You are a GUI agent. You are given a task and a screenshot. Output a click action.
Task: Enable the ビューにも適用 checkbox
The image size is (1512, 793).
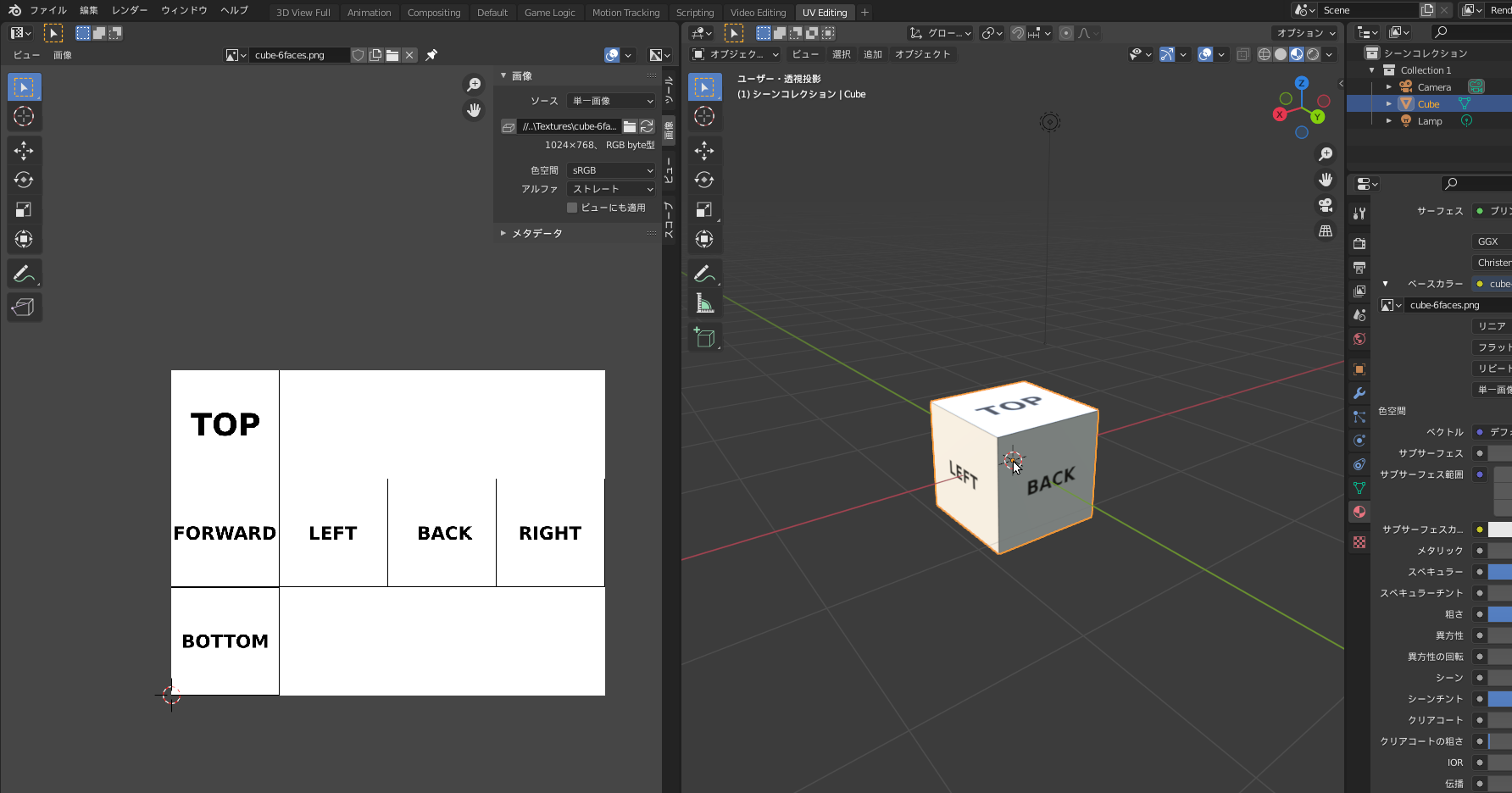click(x=572, y=208)
